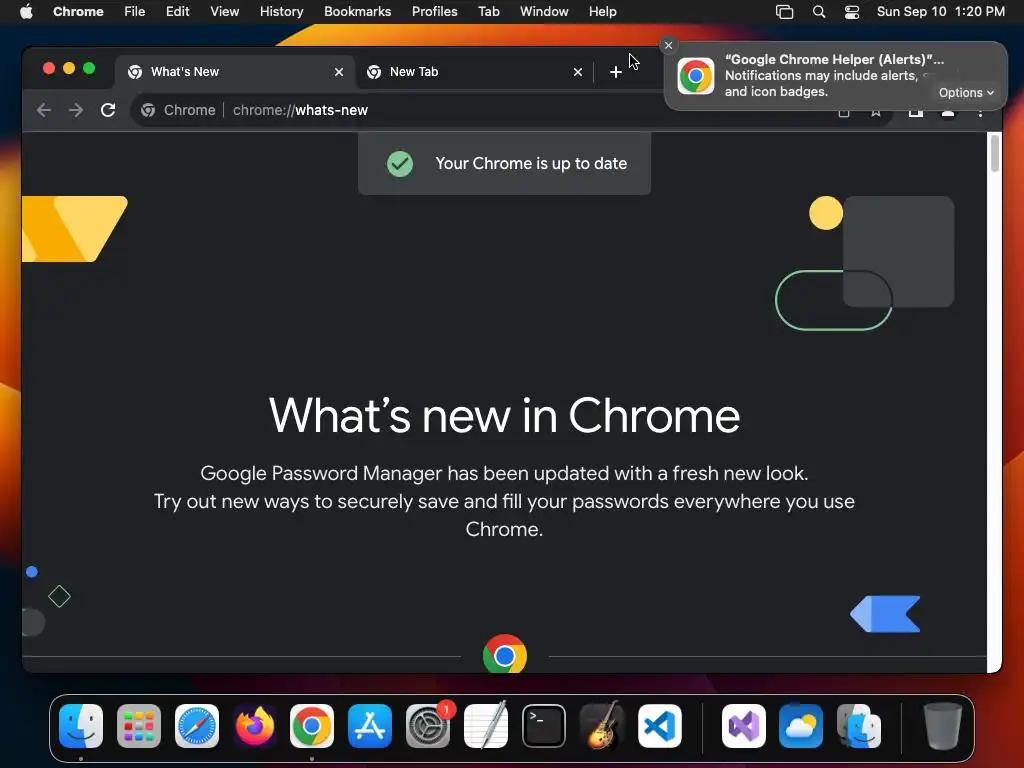Open the Trash in the Dock
Viewport: 1024px width, 768px height.
(x=942, y=726)
